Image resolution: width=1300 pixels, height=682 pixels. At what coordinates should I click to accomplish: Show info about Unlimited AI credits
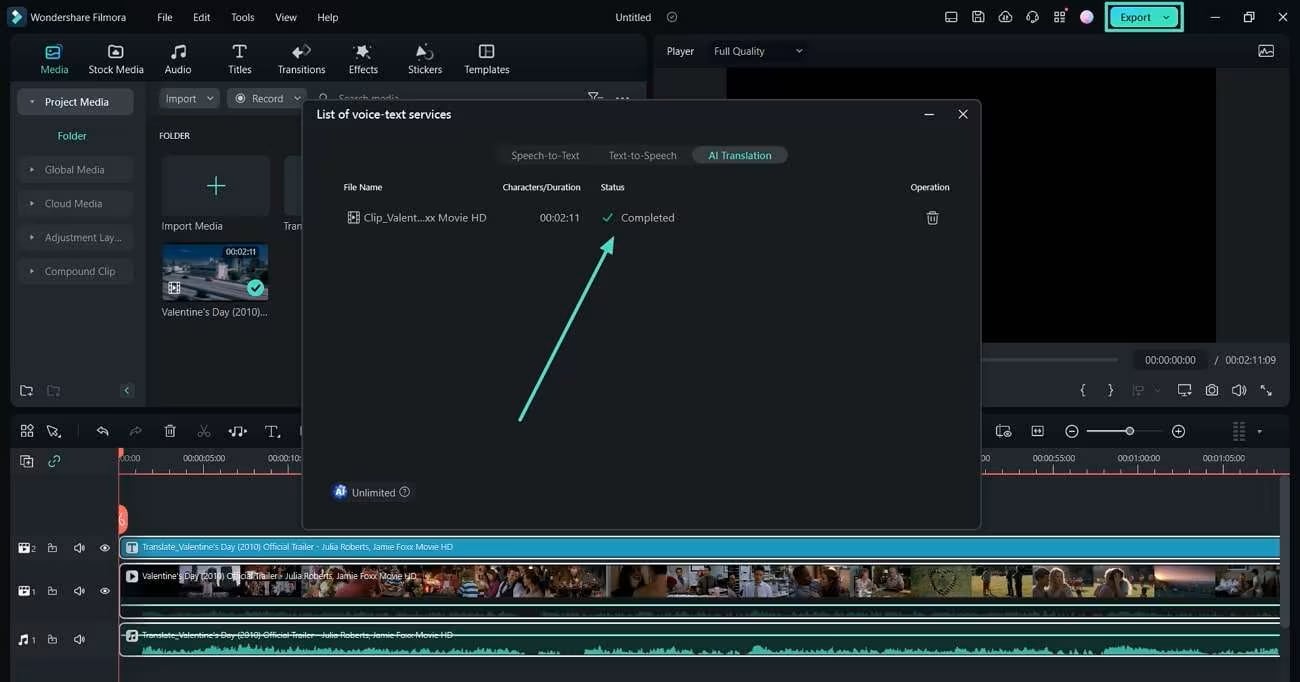tap(405, 492)
